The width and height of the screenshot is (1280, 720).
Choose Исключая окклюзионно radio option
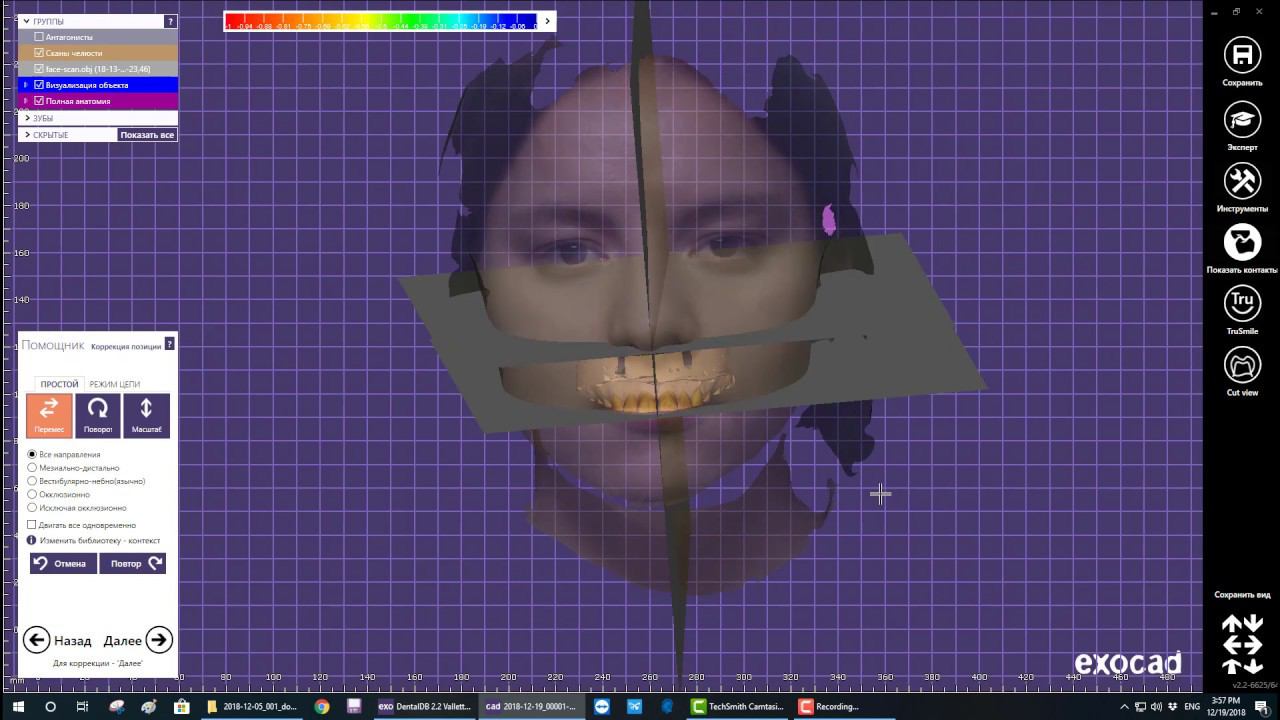tap(32, 508)
